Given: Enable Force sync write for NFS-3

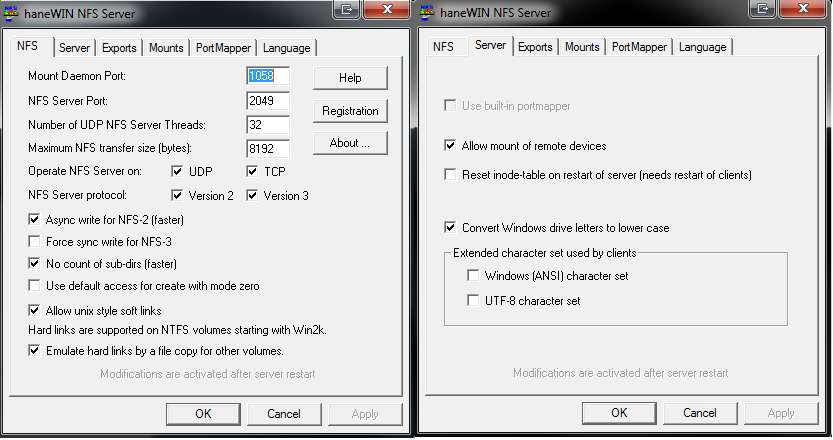Looking at the screenshot, I should (34, 241).
